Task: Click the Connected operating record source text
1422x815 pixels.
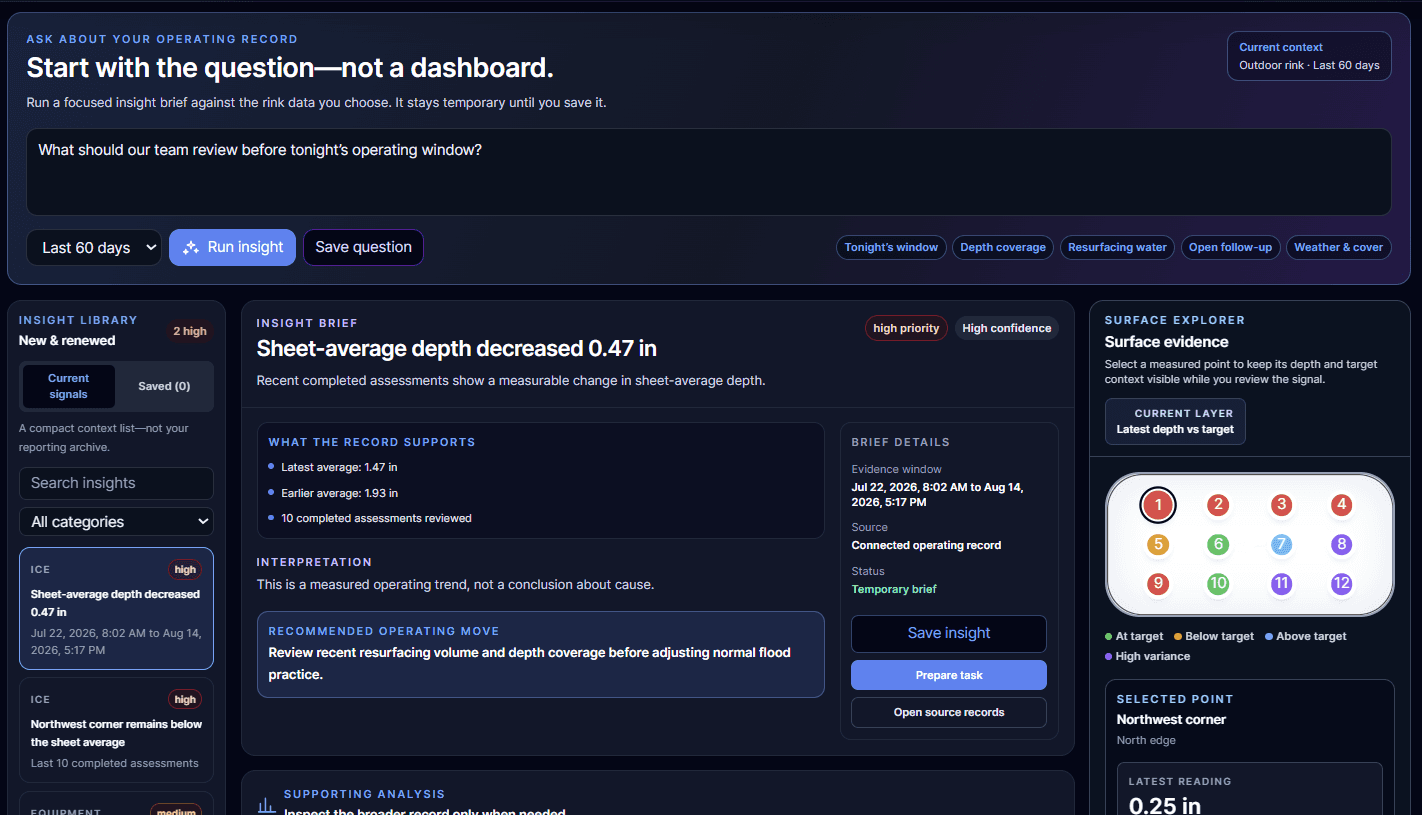Action: (x=926, y=545)
